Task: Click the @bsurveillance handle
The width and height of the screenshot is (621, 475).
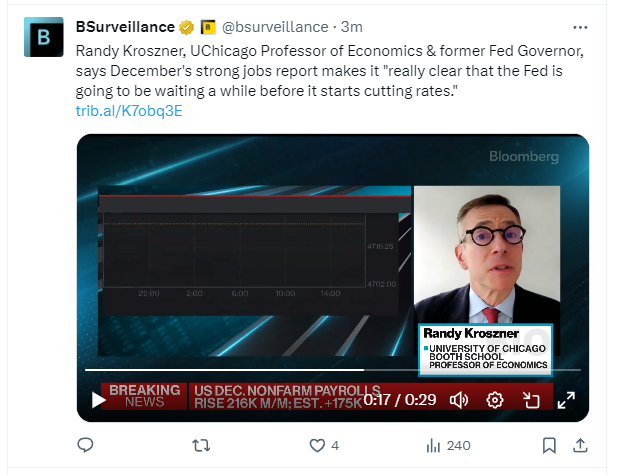Action: coord(274,27)
